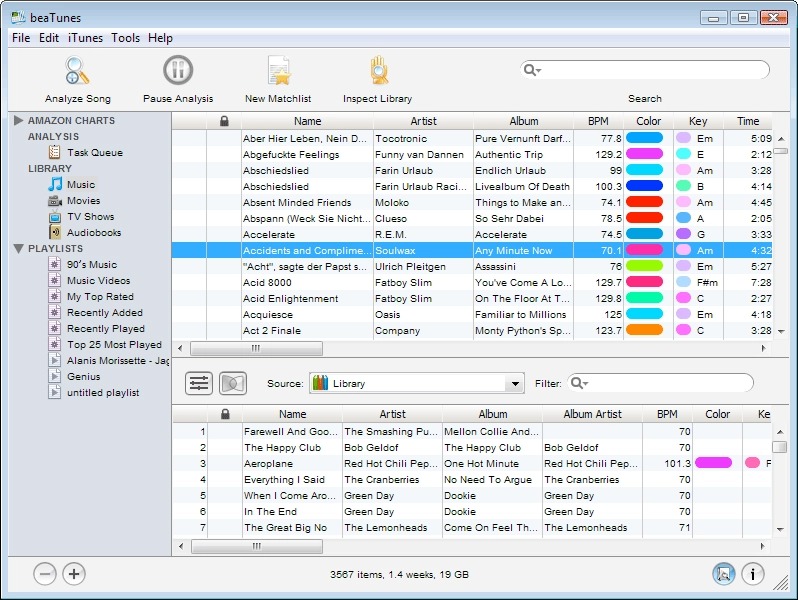Viewport: 798px width, 600px height.
Task: Click the minus button in status bar
Action: 45,574
